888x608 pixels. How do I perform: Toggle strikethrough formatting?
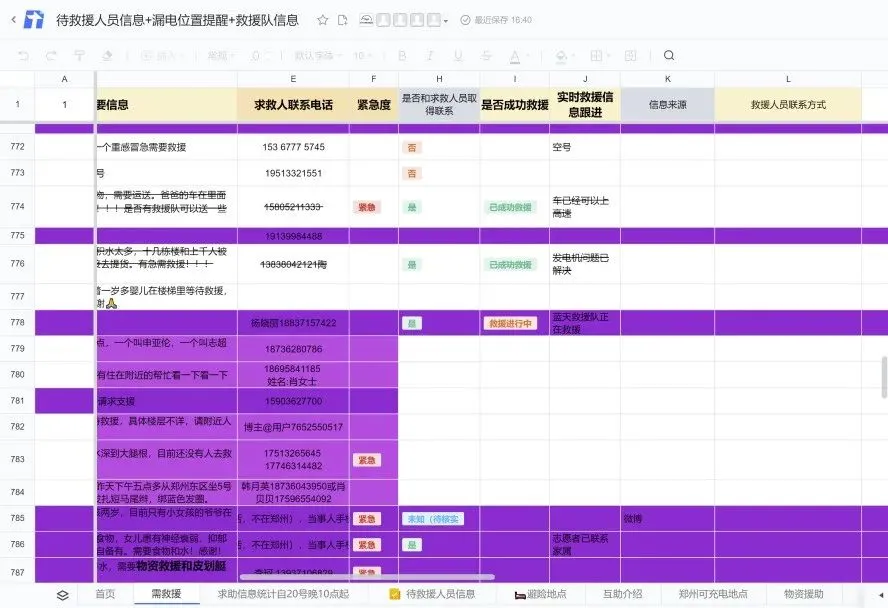tap(486, 55)
